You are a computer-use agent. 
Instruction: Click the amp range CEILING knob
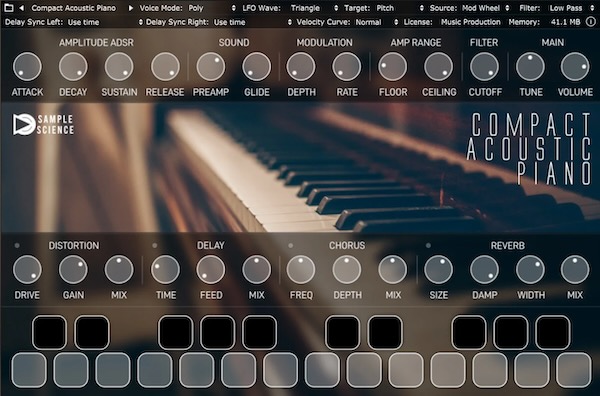coord(439,67)
